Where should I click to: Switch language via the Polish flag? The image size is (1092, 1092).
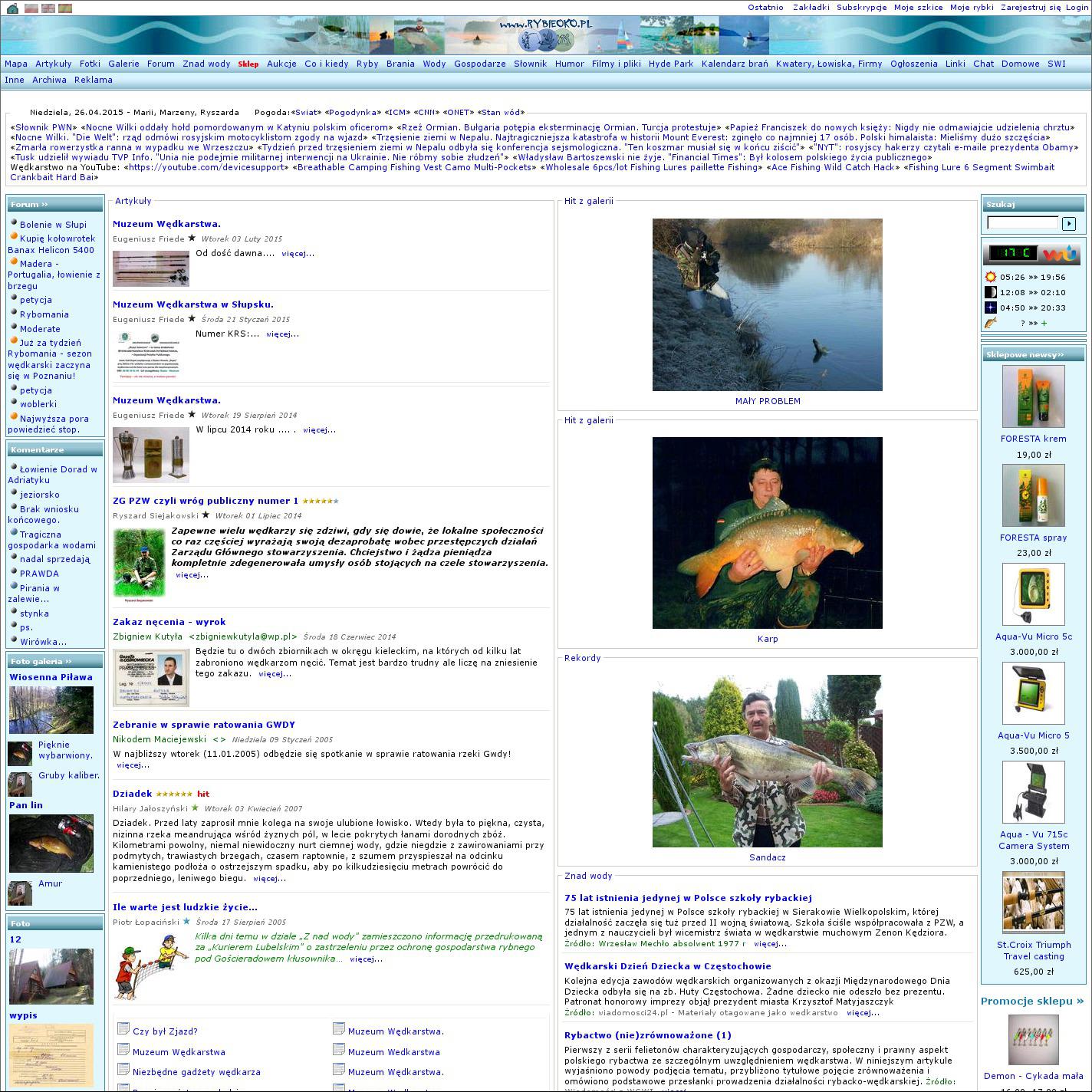pos(31,8)
